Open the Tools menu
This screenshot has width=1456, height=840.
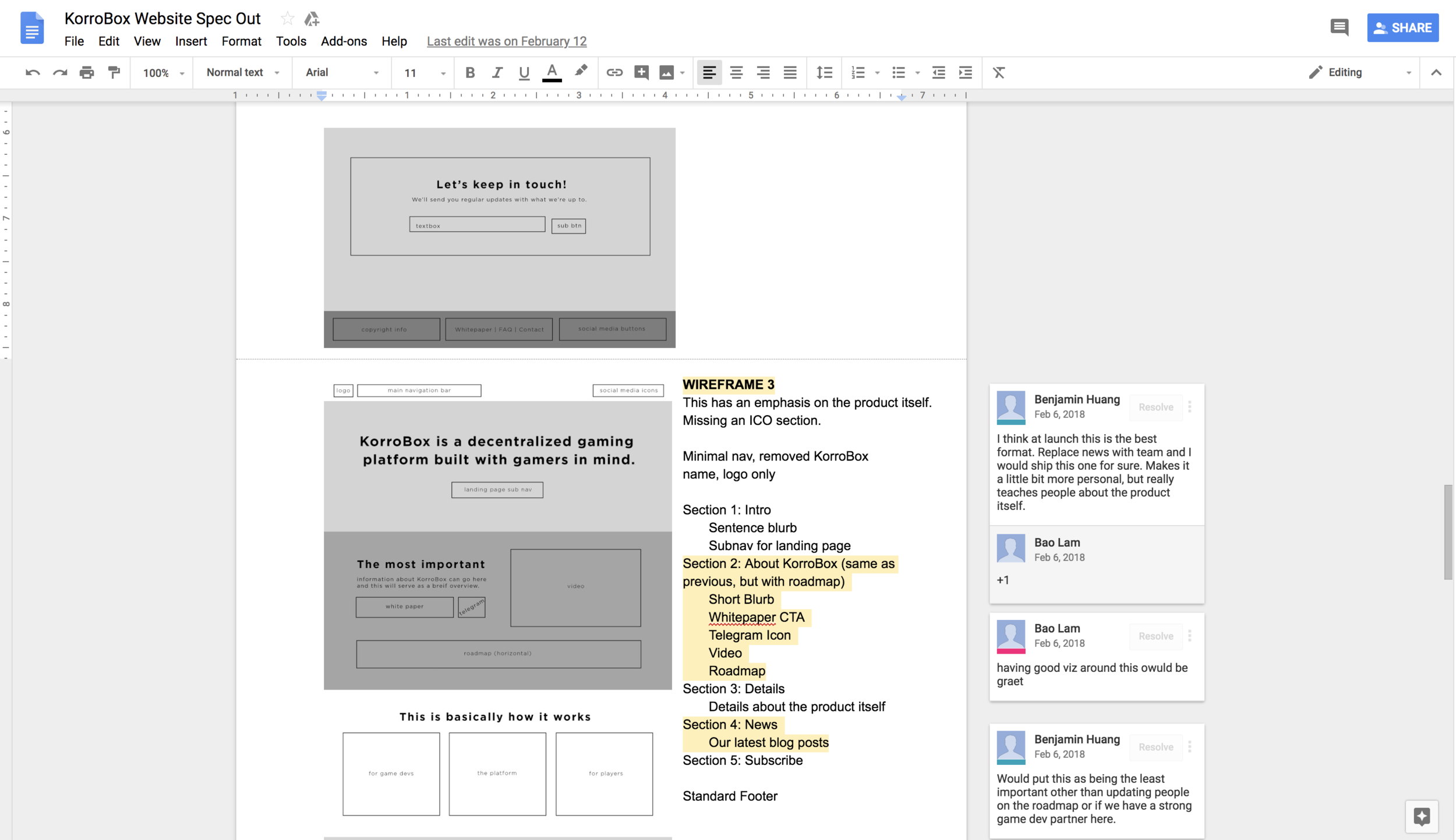click(x=291, y=41)
